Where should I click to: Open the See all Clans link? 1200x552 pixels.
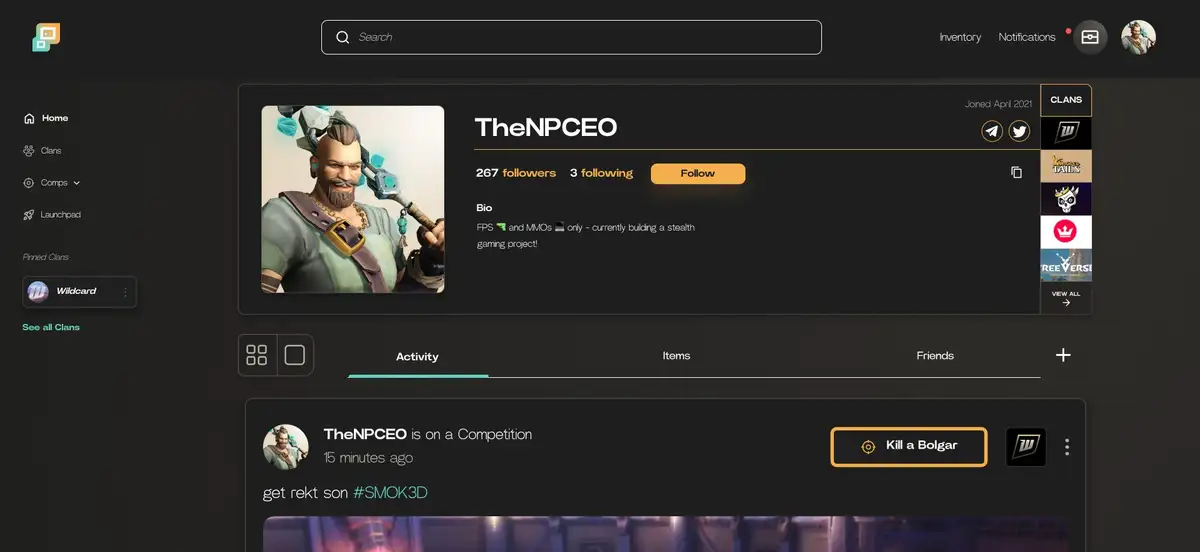51,327
